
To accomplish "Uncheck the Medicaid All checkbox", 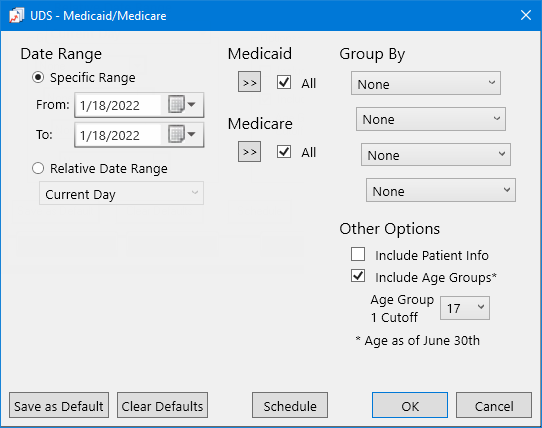I will pos(284,82).
